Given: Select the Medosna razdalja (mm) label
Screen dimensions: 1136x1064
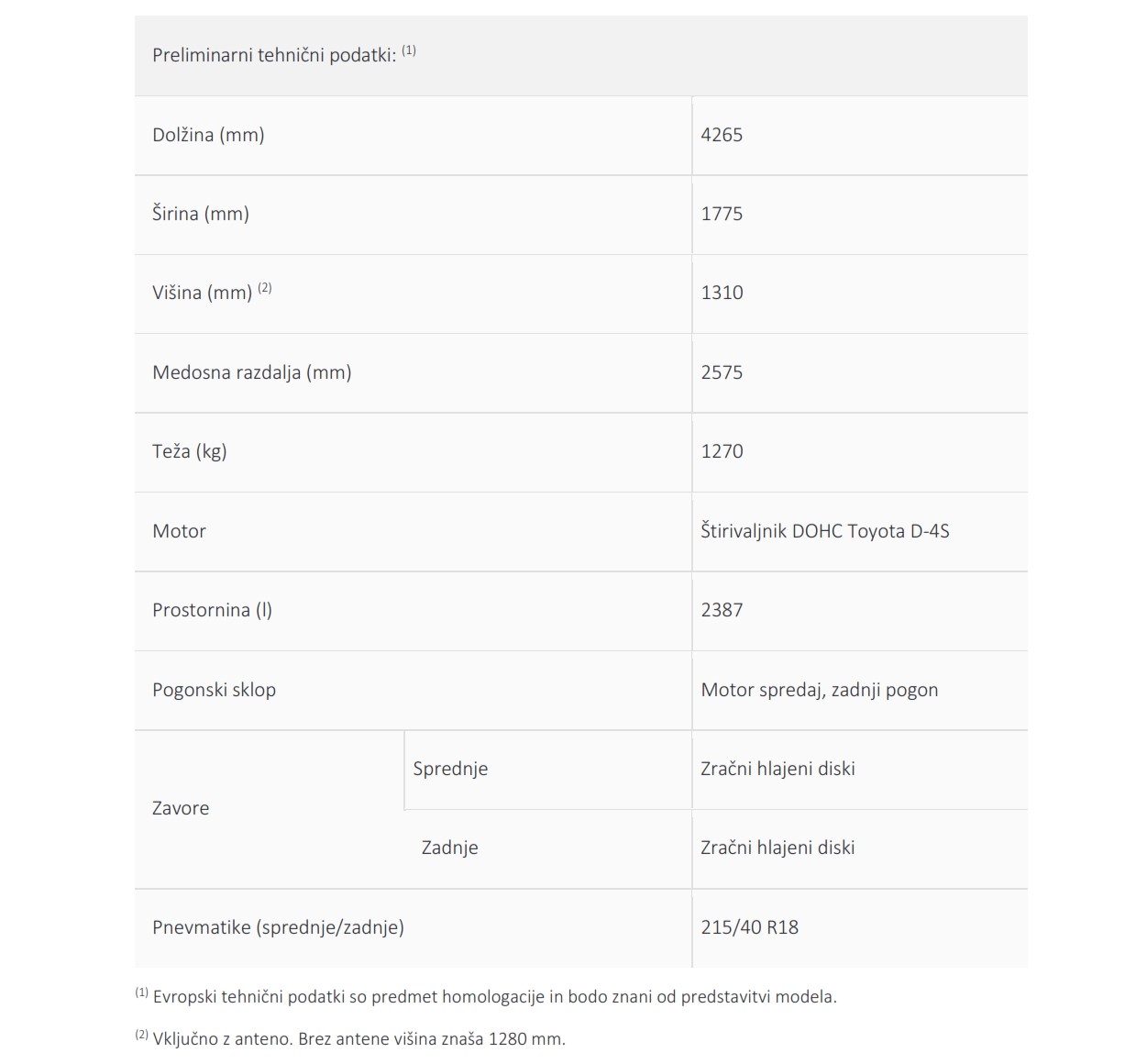Looking at the screenshot, I should point(252,372).
